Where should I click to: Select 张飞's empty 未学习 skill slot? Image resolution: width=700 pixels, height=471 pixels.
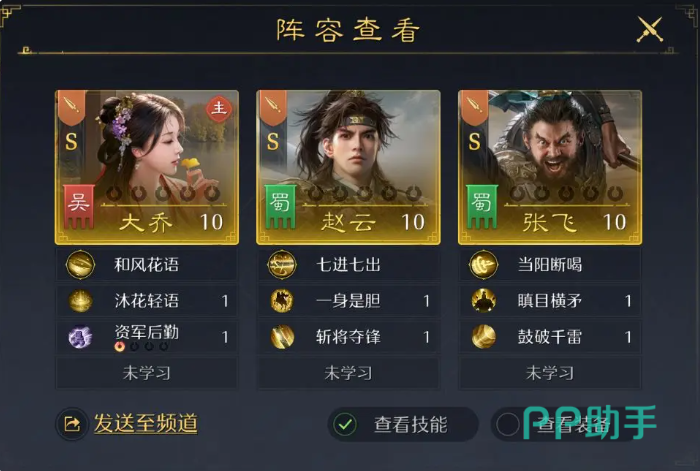pos(550,373)
